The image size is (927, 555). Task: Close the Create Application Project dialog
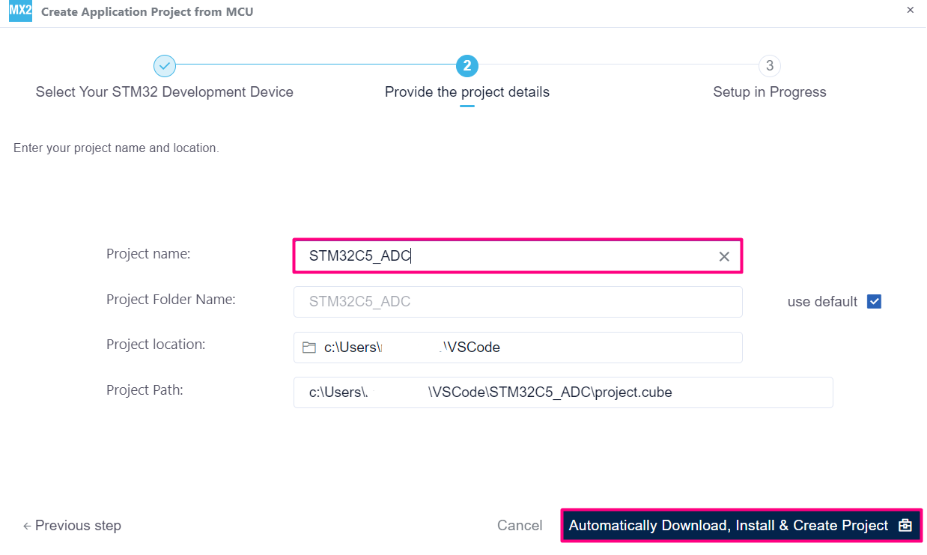point(910,10)
